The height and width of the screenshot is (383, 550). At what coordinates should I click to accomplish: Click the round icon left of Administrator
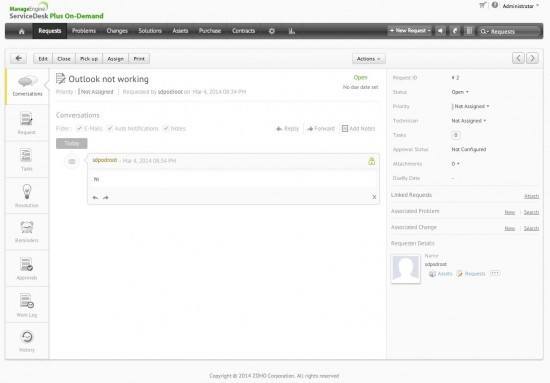495,5
